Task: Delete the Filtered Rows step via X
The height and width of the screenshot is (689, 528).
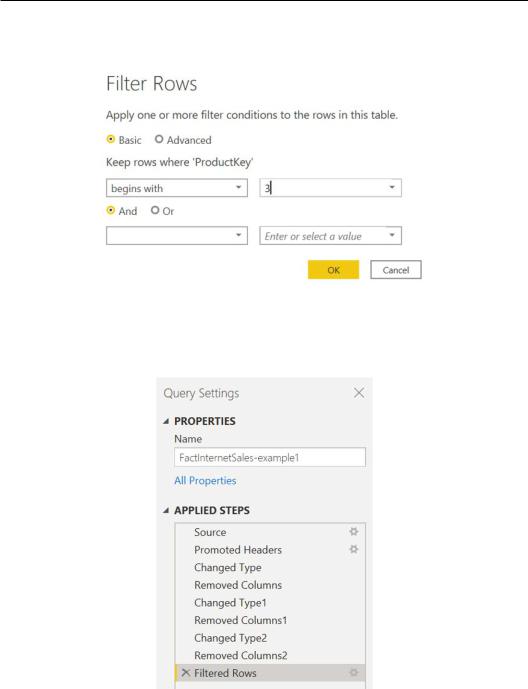Action: (x=185, y=672)
